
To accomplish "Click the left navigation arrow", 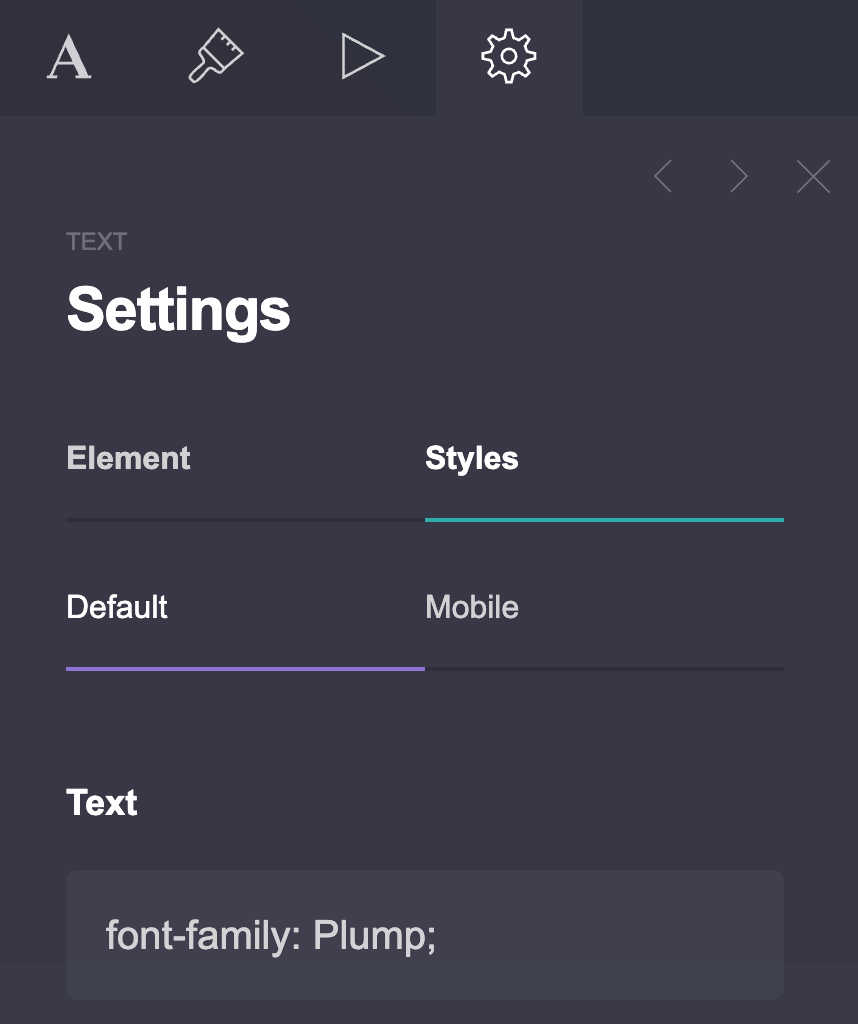I will pyautogui.click(x=663, y=176).
